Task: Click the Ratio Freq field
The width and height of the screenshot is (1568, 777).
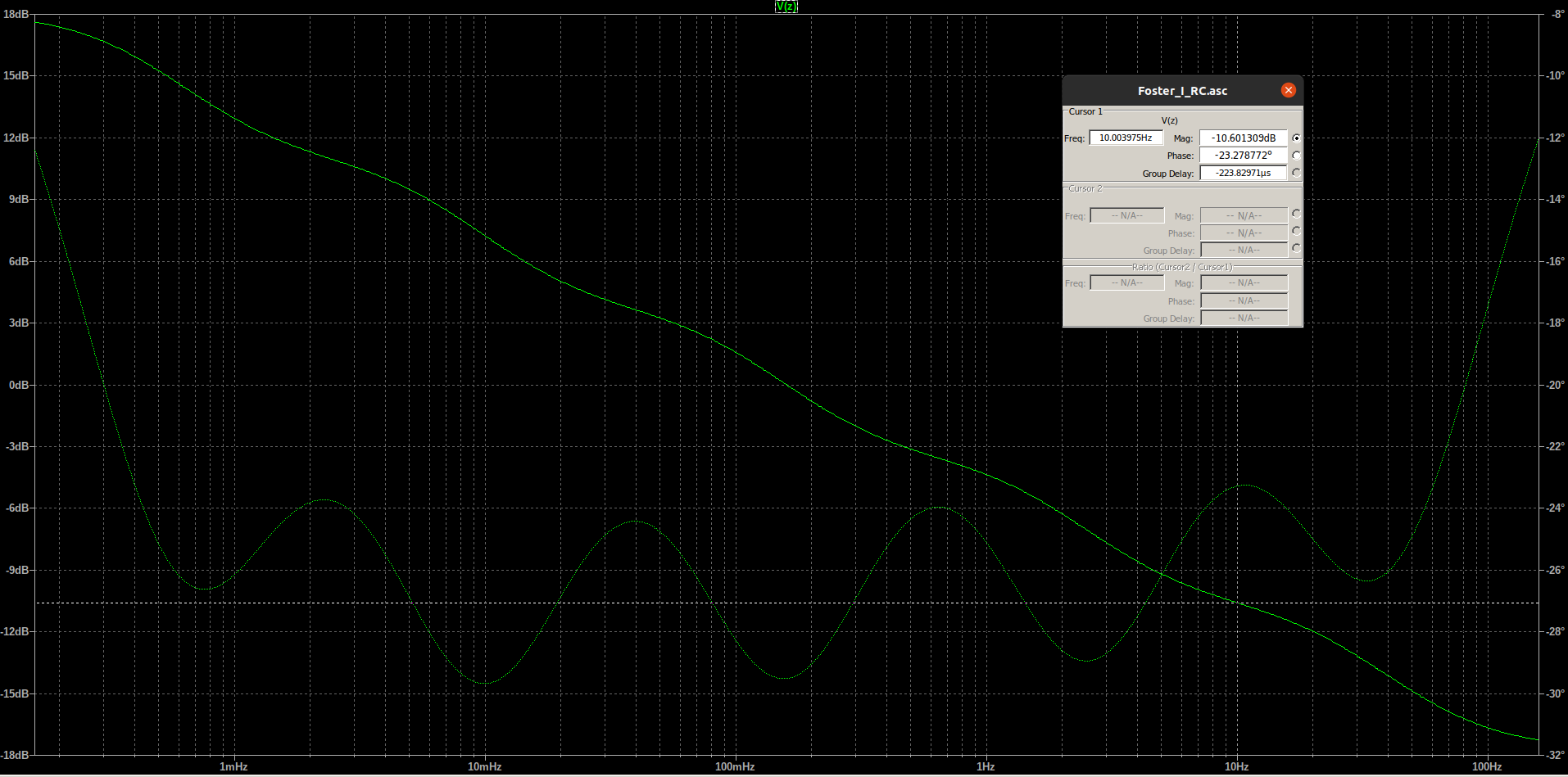Action: tap(1126, 283)
